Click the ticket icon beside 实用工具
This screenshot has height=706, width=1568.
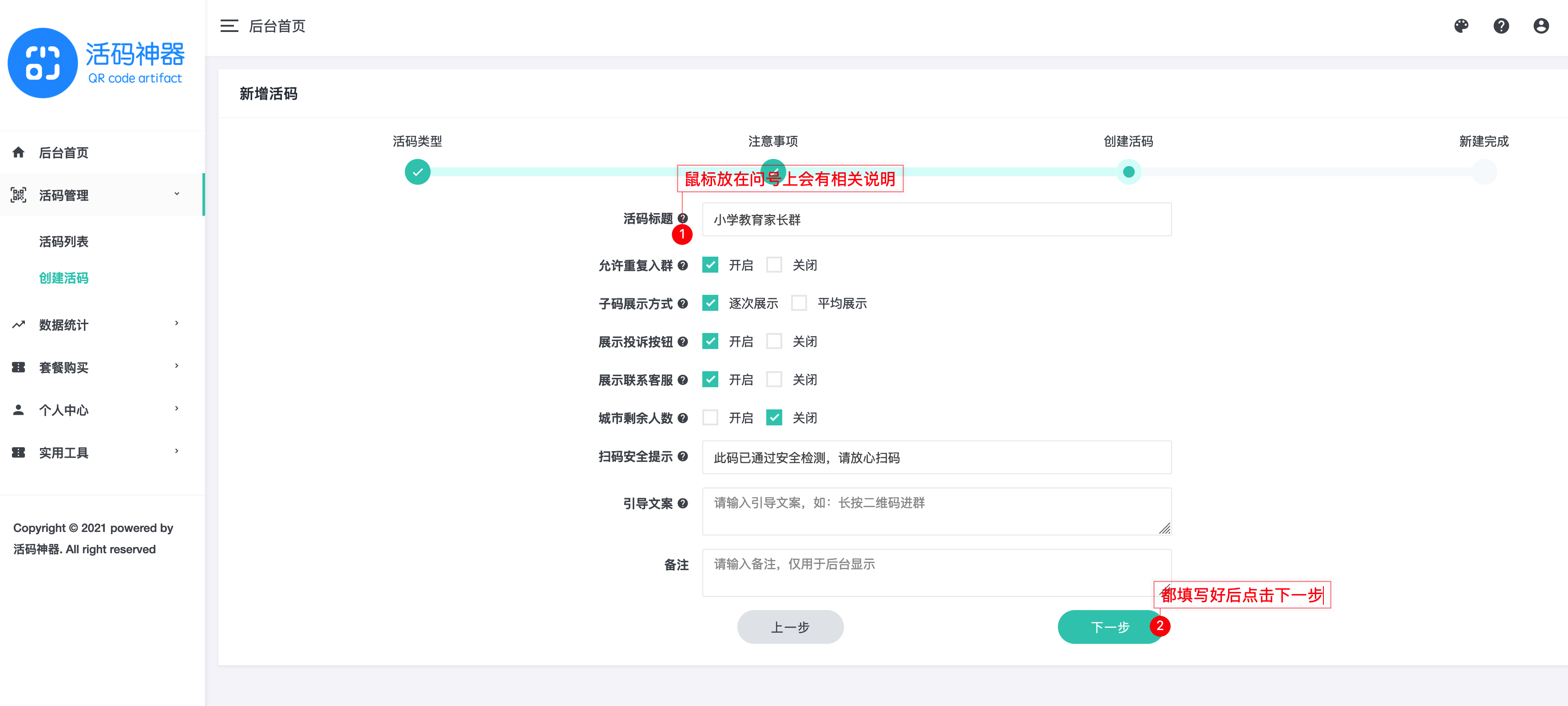click(x=18, y=452)
